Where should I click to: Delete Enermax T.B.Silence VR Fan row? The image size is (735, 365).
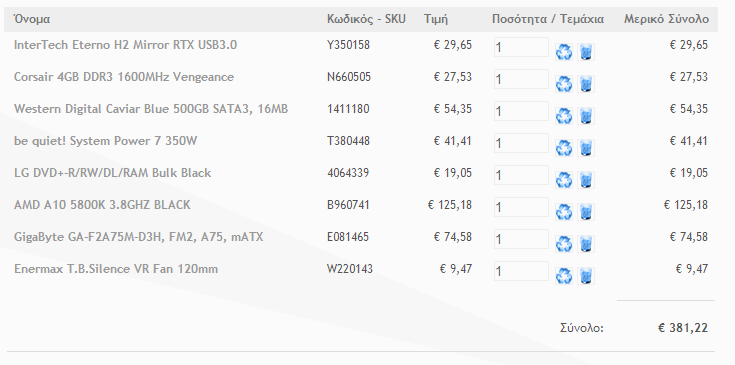(x=586, y=276)
